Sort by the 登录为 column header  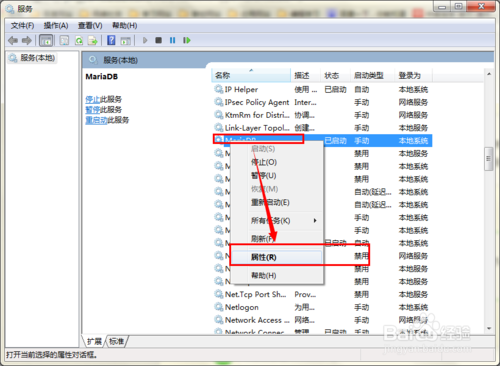click(x=414, y=75)
